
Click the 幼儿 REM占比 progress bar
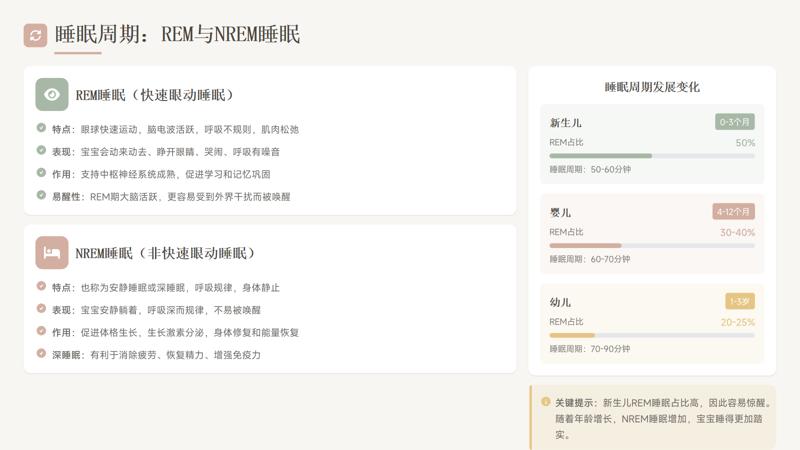(x=652, y=335)
